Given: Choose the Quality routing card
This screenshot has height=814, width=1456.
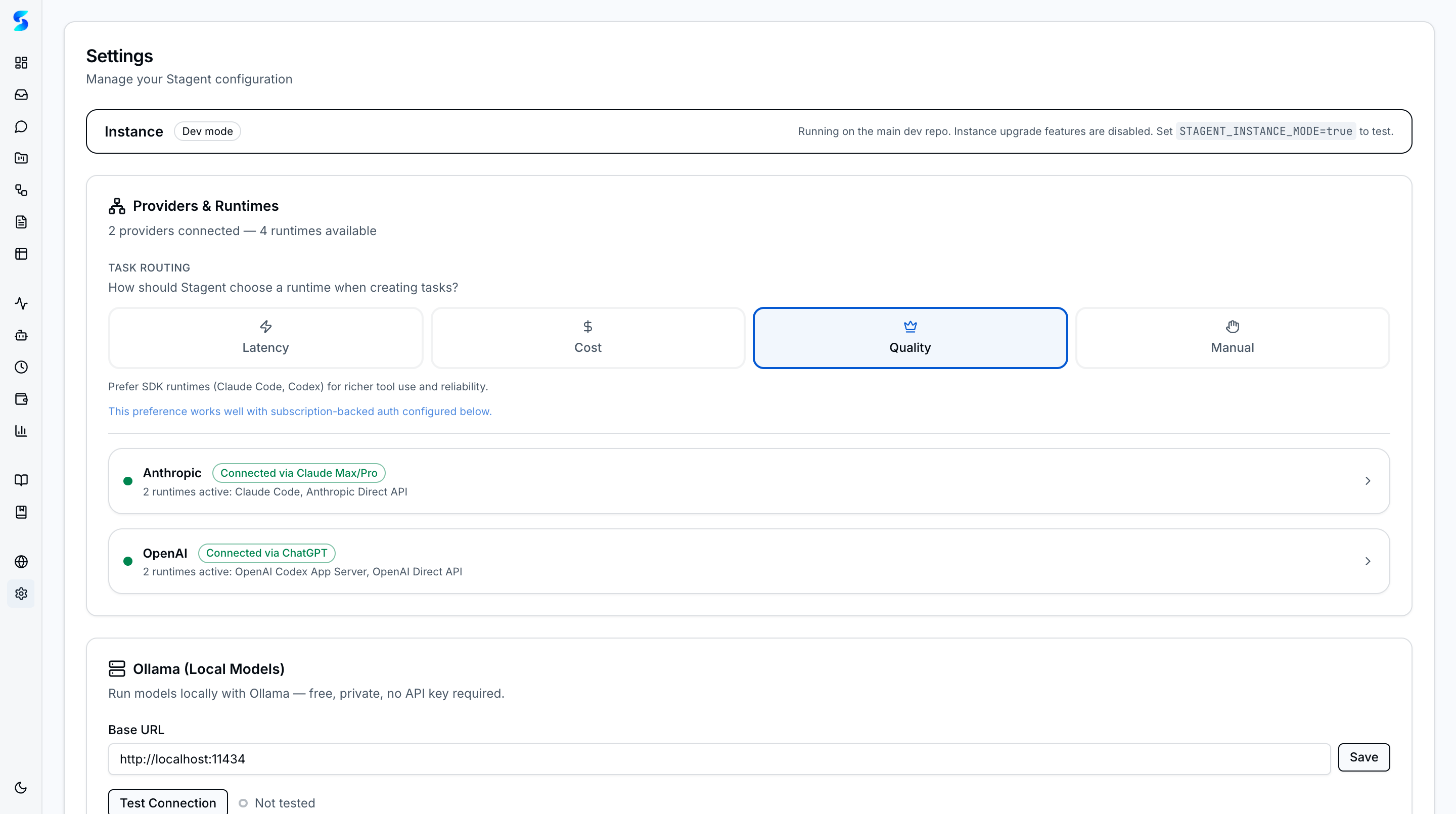Looking at the screenshot, I should click(x=910, y=338).
